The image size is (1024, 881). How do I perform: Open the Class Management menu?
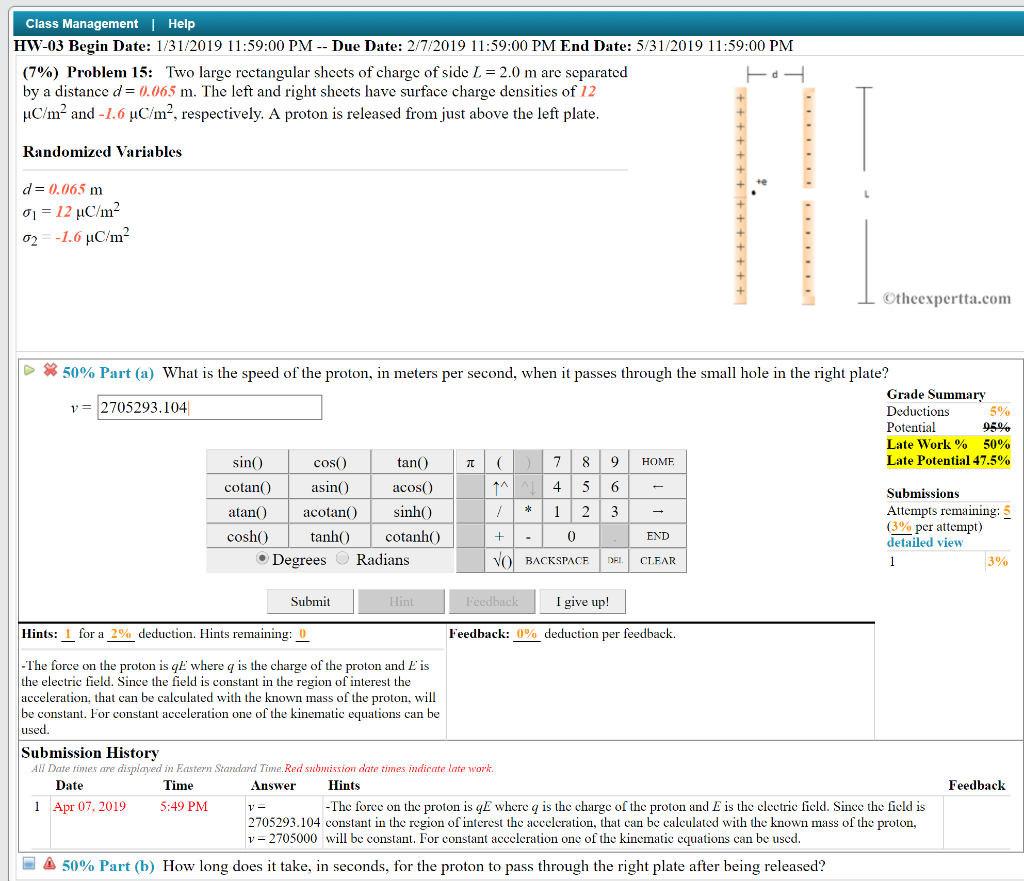(82, 23)
